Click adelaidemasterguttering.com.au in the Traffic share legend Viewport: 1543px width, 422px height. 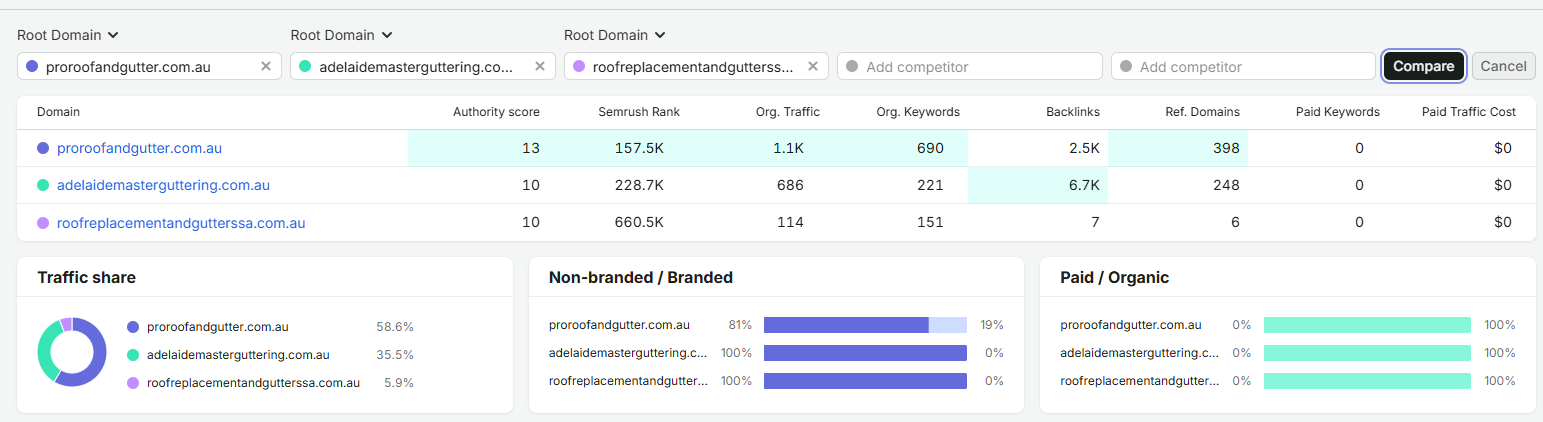tap(238, 355)
